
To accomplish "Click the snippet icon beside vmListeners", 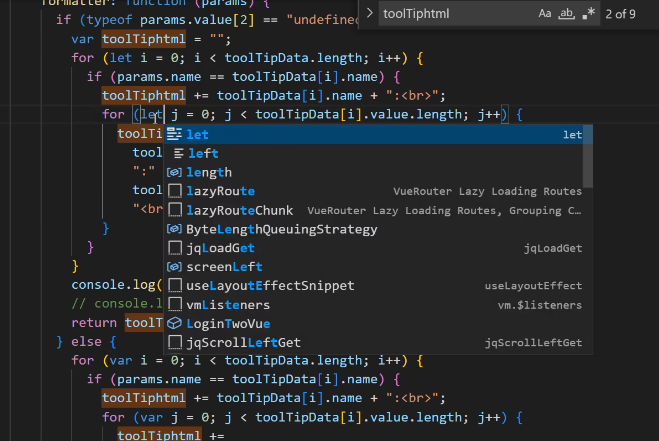I will [x=175, y=304].
